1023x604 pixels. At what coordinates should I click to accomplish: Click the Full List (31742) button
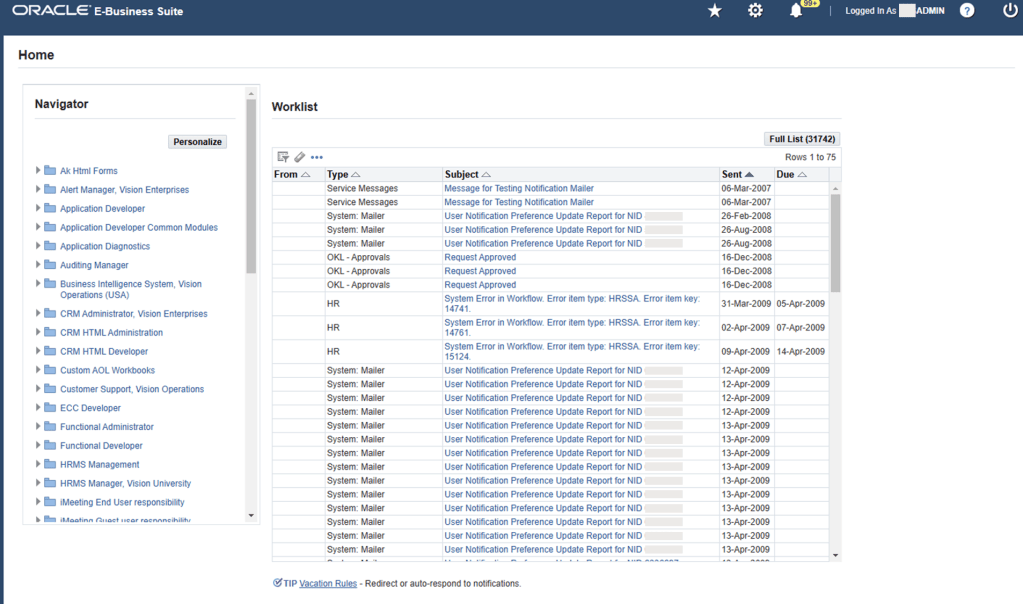801,139
